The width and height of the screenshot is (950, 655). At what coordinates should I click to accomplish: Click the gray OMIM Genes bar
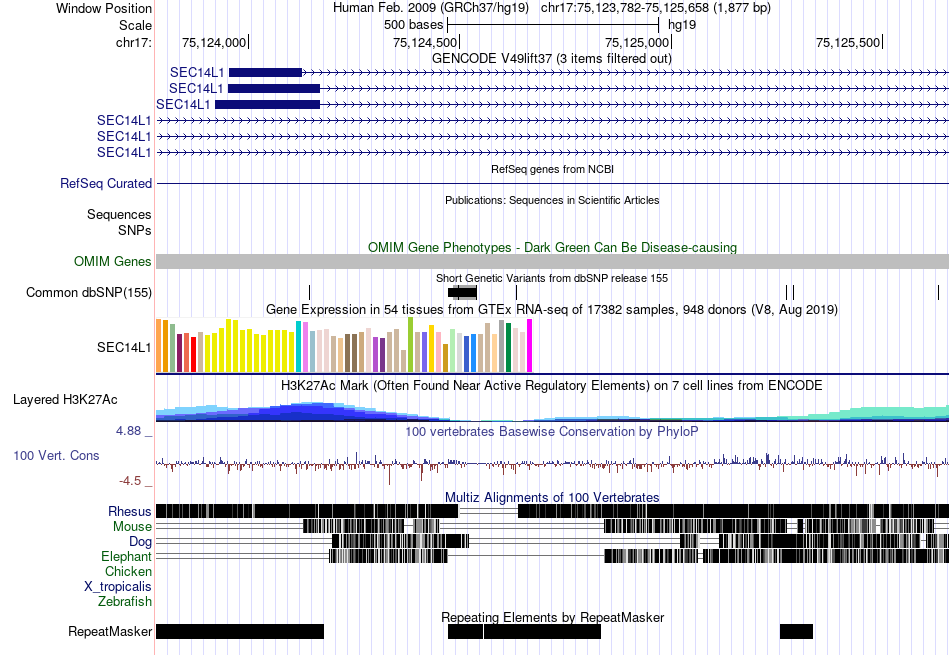pos(552,261)
